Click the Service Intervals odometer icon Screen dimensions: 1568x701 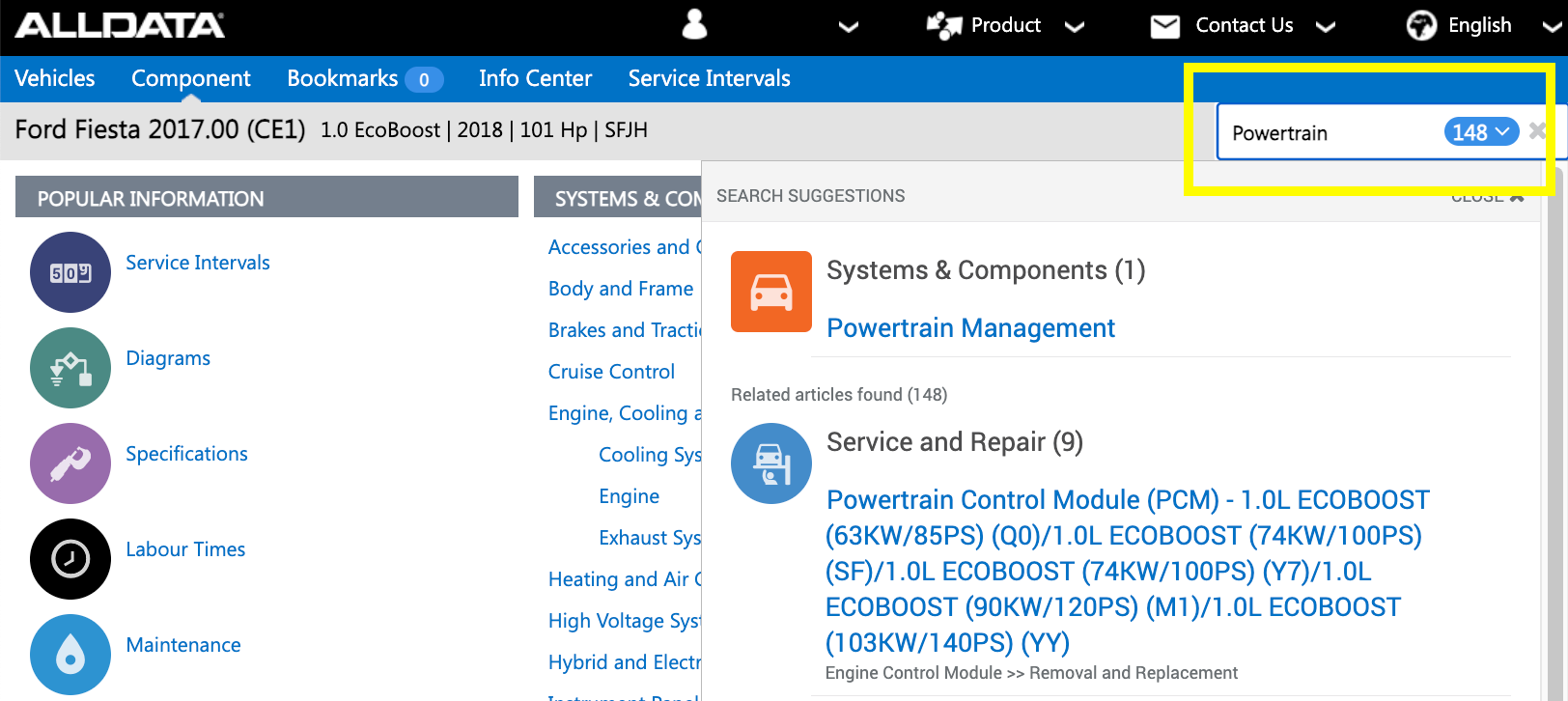(x=70, y=272)
